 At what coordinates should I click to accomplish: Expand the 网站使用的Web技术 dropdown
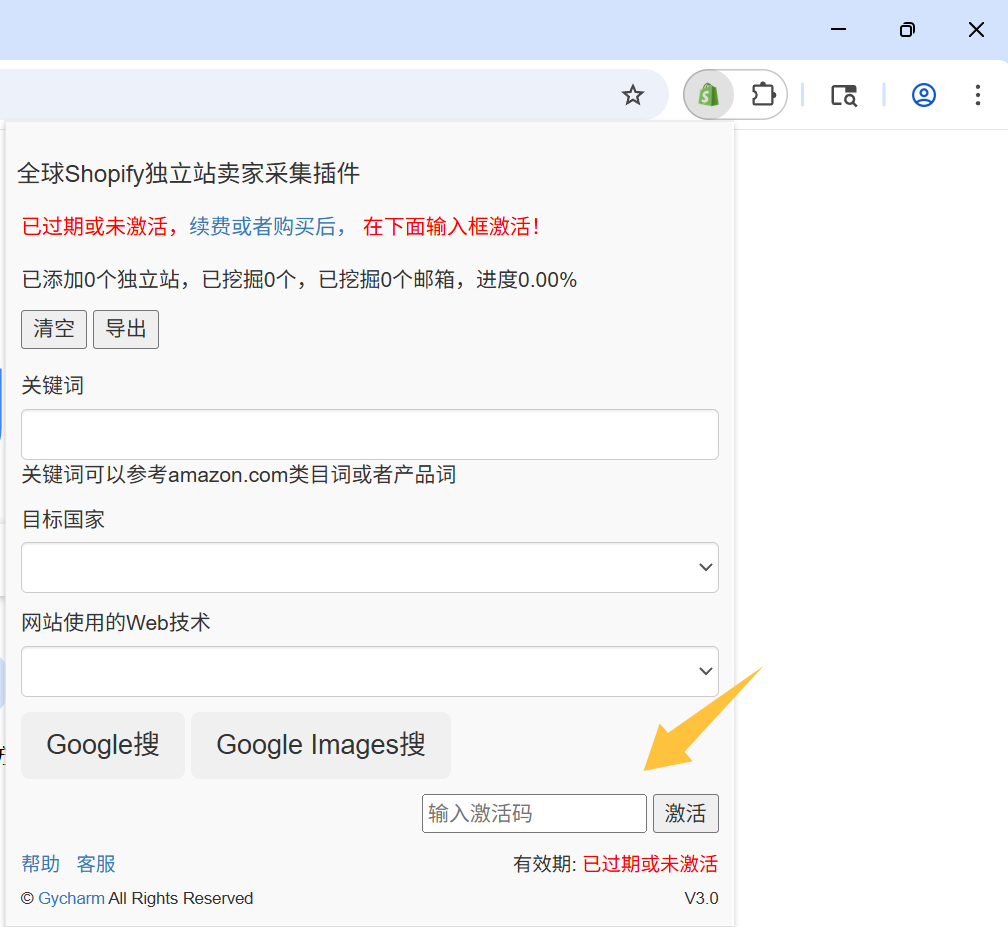click(x=370, y=672)
